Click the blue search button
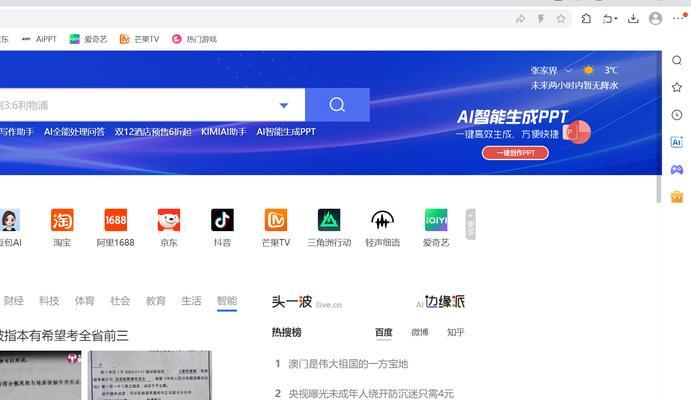Screen dimensions: 691x400 pyautogui.click(x=337, y=105)
